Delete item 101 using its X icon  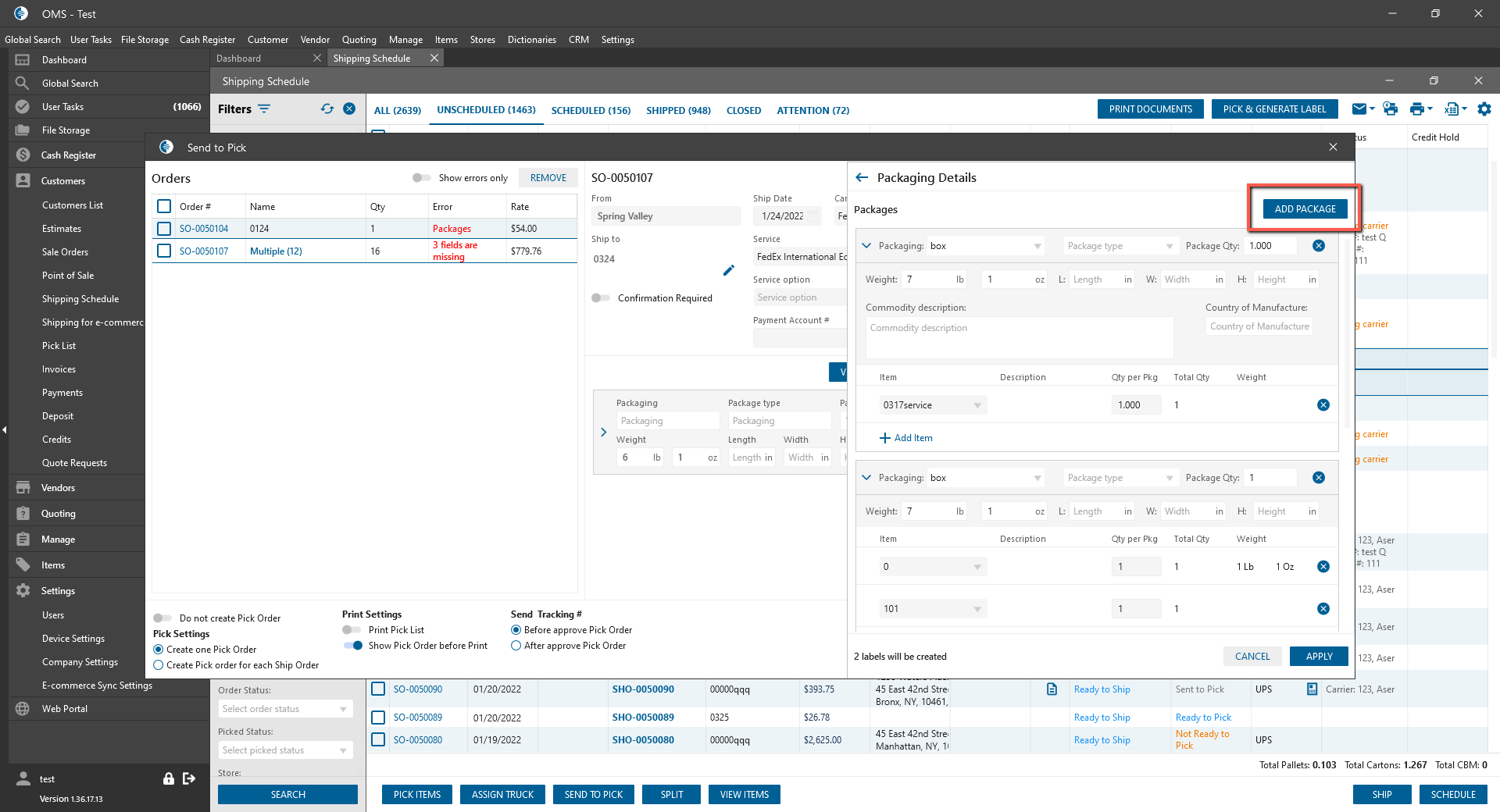pos(1323,608)
